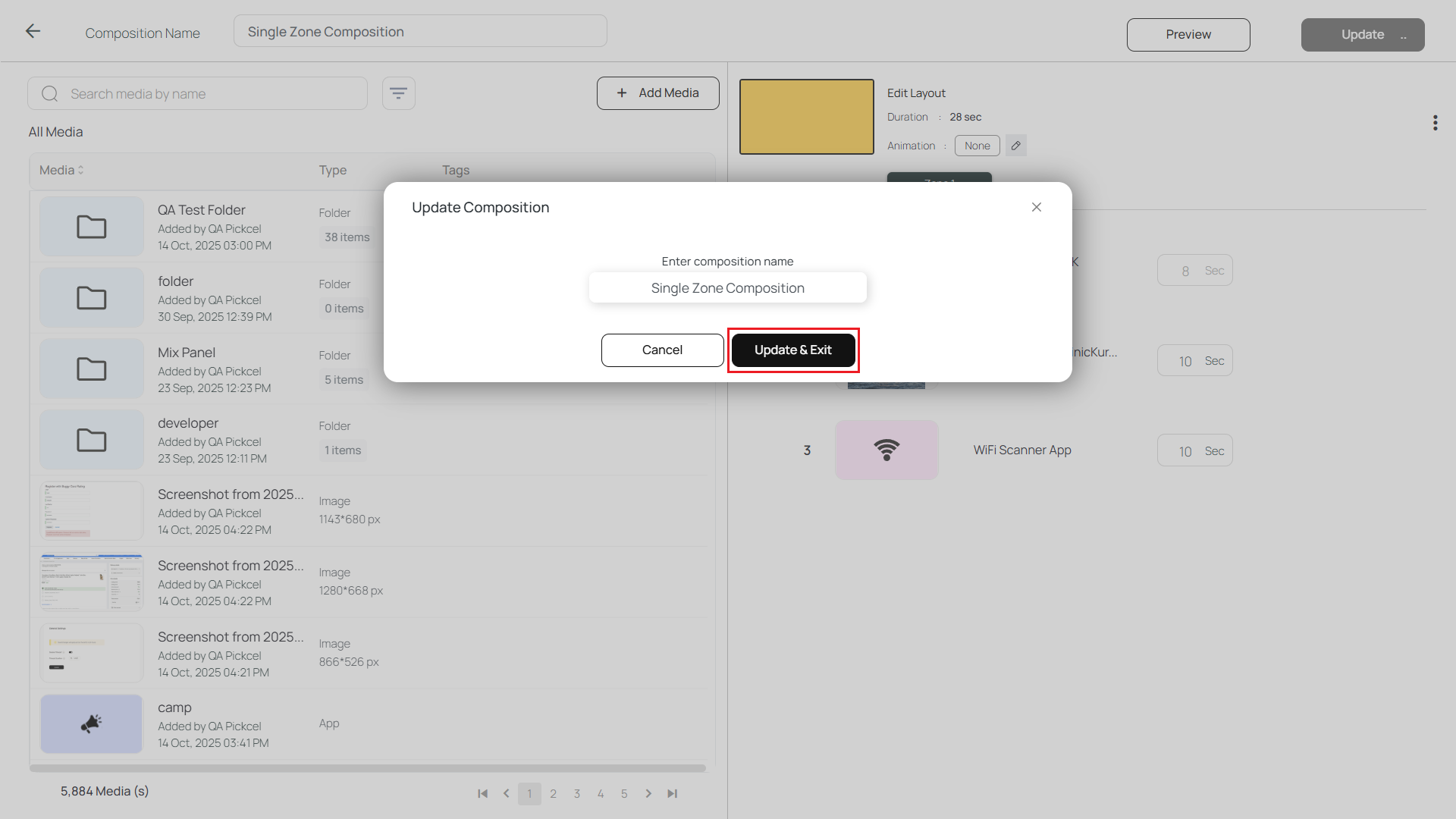
Task: Focus the dialog composition name field
Action: [727, 288]
